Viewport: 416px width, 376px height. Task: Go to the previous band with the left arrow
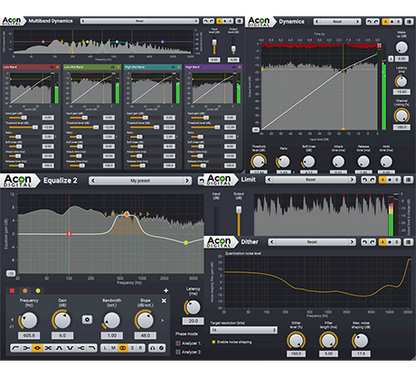click(12, 320)
